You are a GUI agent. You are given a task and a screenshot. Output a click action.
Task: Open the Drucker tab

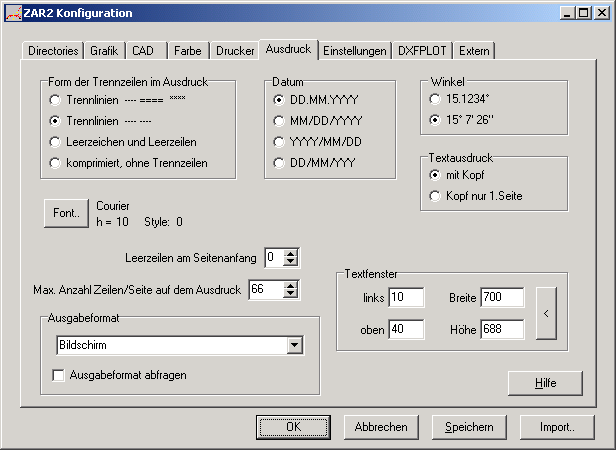235,50
